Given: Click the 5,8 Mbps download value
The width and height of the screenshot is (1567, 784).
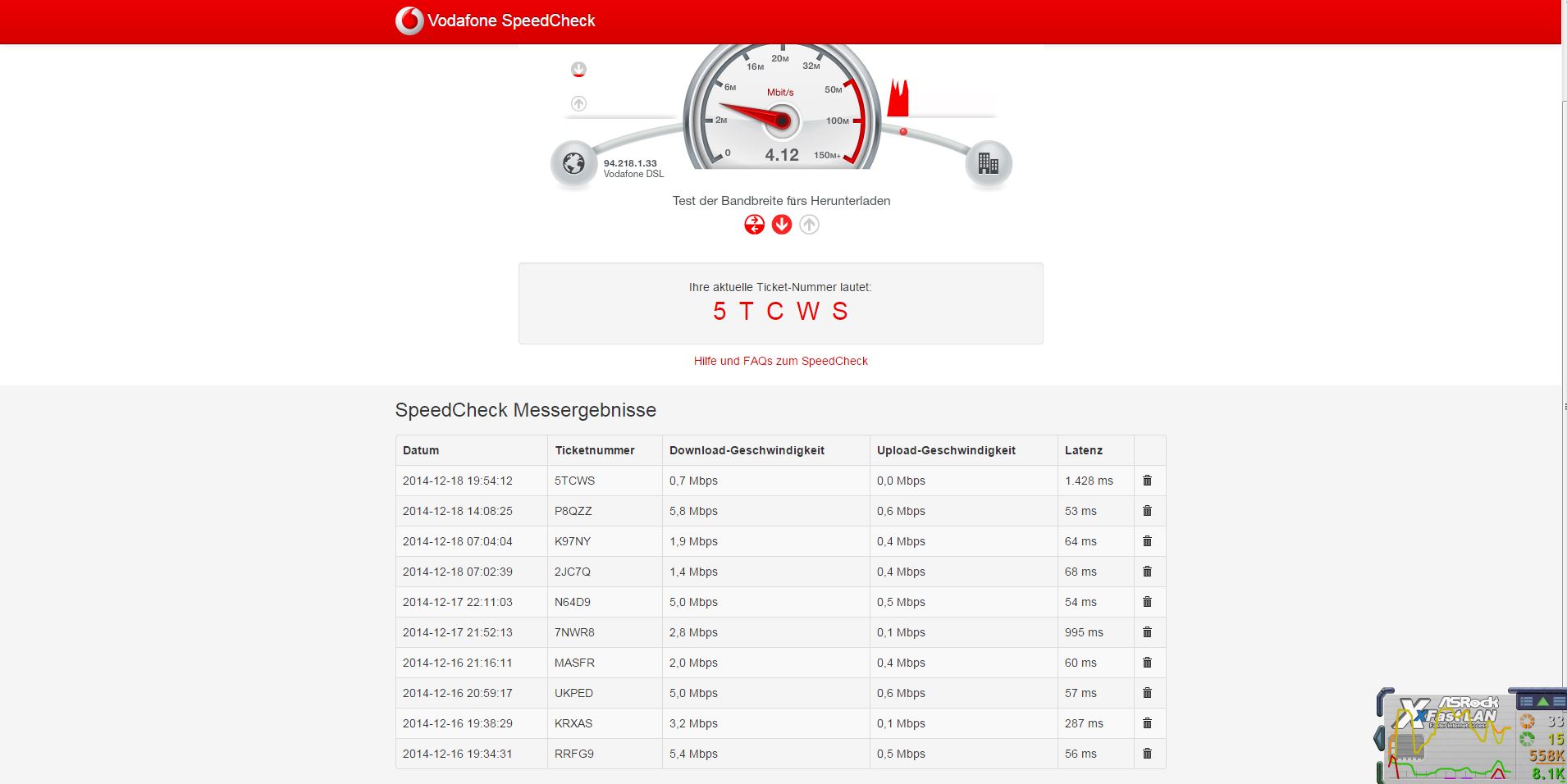Looking at the screenshot, I should coord(693,511).
